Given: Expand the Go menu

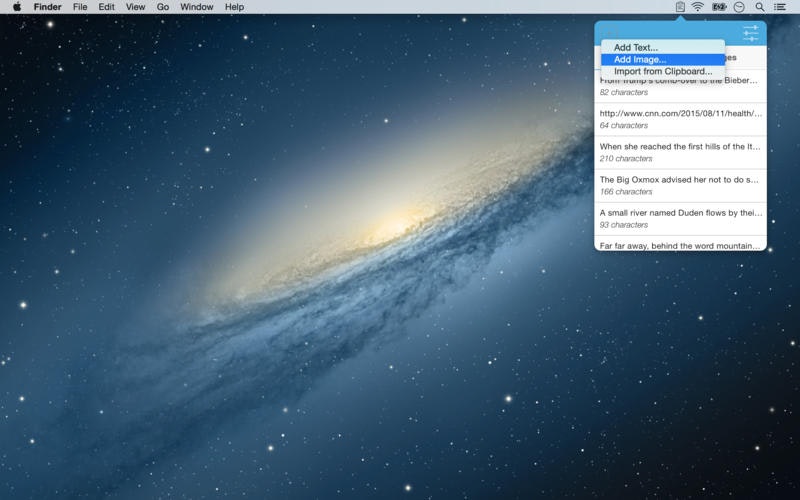Looking at the screenshot, I should tap(162, 7).
